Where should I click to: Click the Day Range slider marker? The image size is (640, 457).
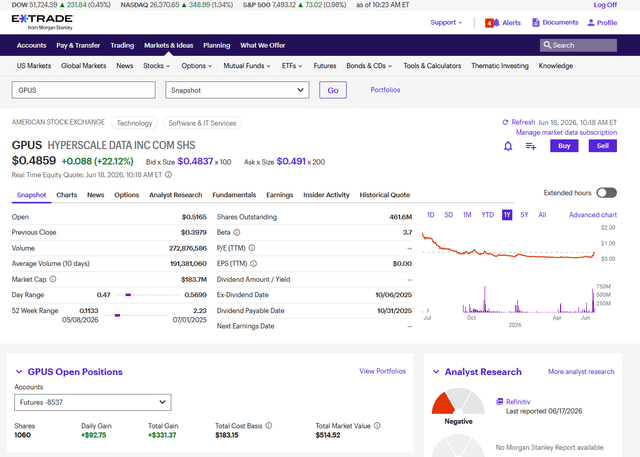click(x=128, y=295)
